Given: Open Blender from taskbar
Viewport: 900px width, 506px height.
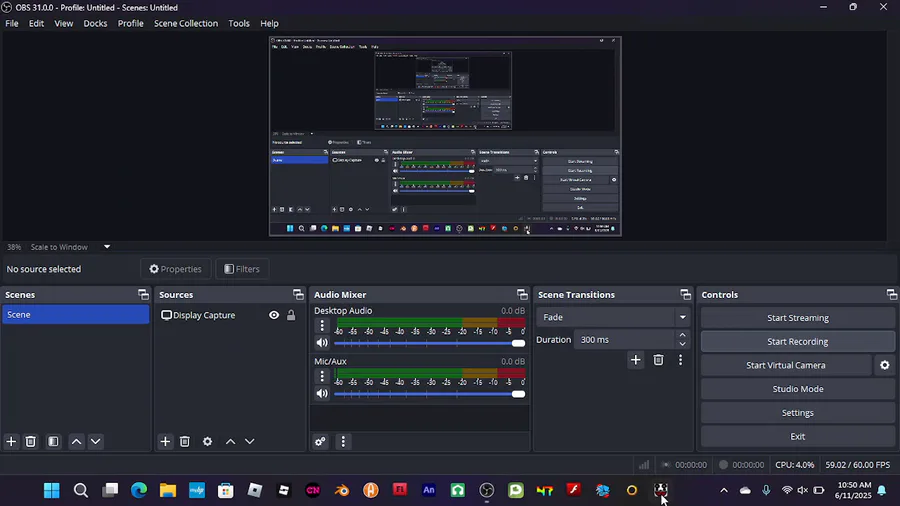Looking at the screenshot, I should (x=342, y=490).
